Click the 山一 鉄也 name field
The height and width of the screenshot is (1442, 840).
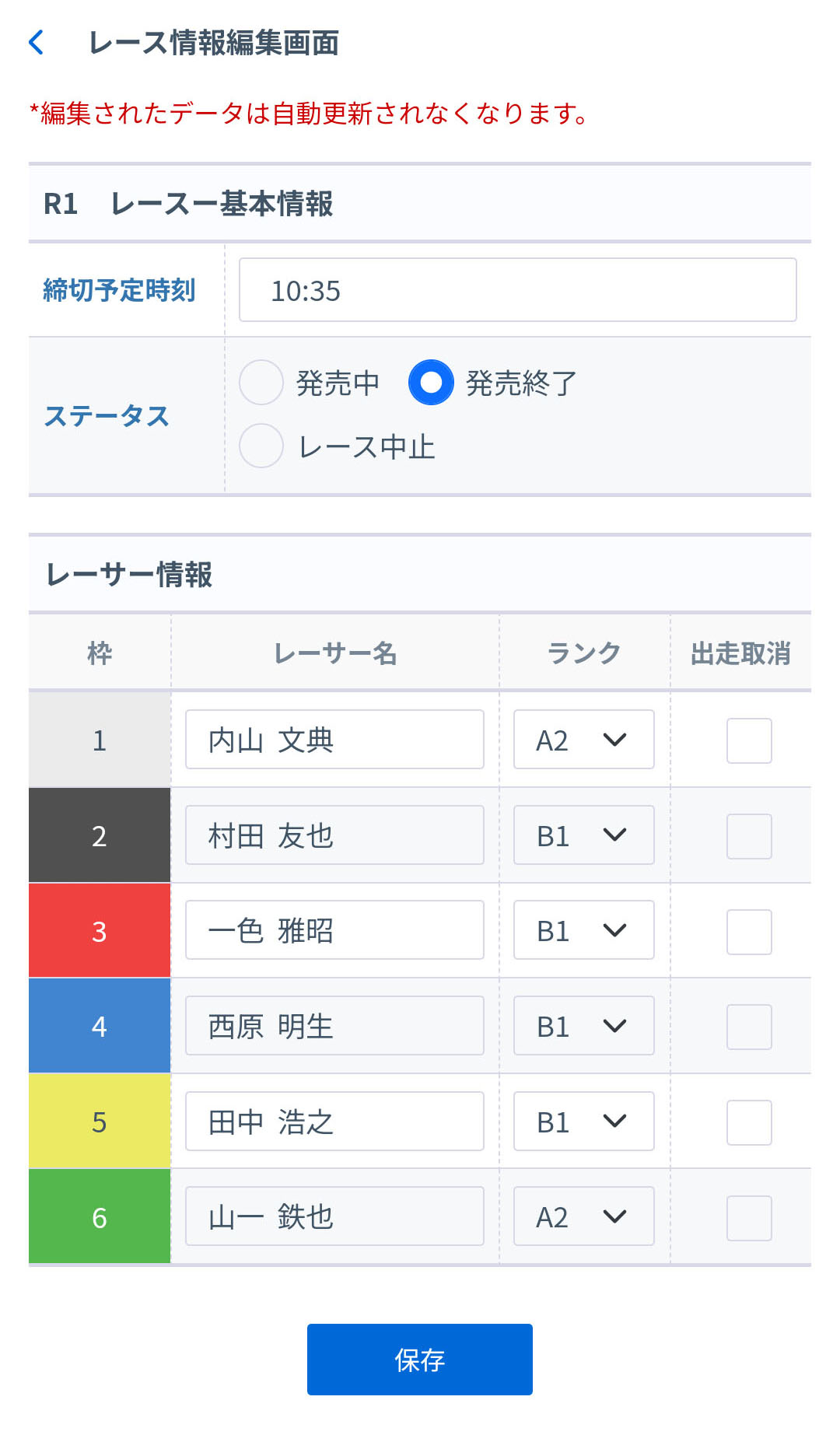[x=334, y=1216]
